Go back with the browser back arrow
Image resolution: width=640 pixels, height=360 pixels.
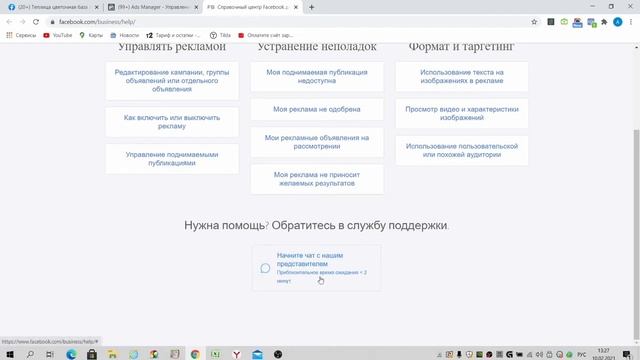click(x=9, y=22)
